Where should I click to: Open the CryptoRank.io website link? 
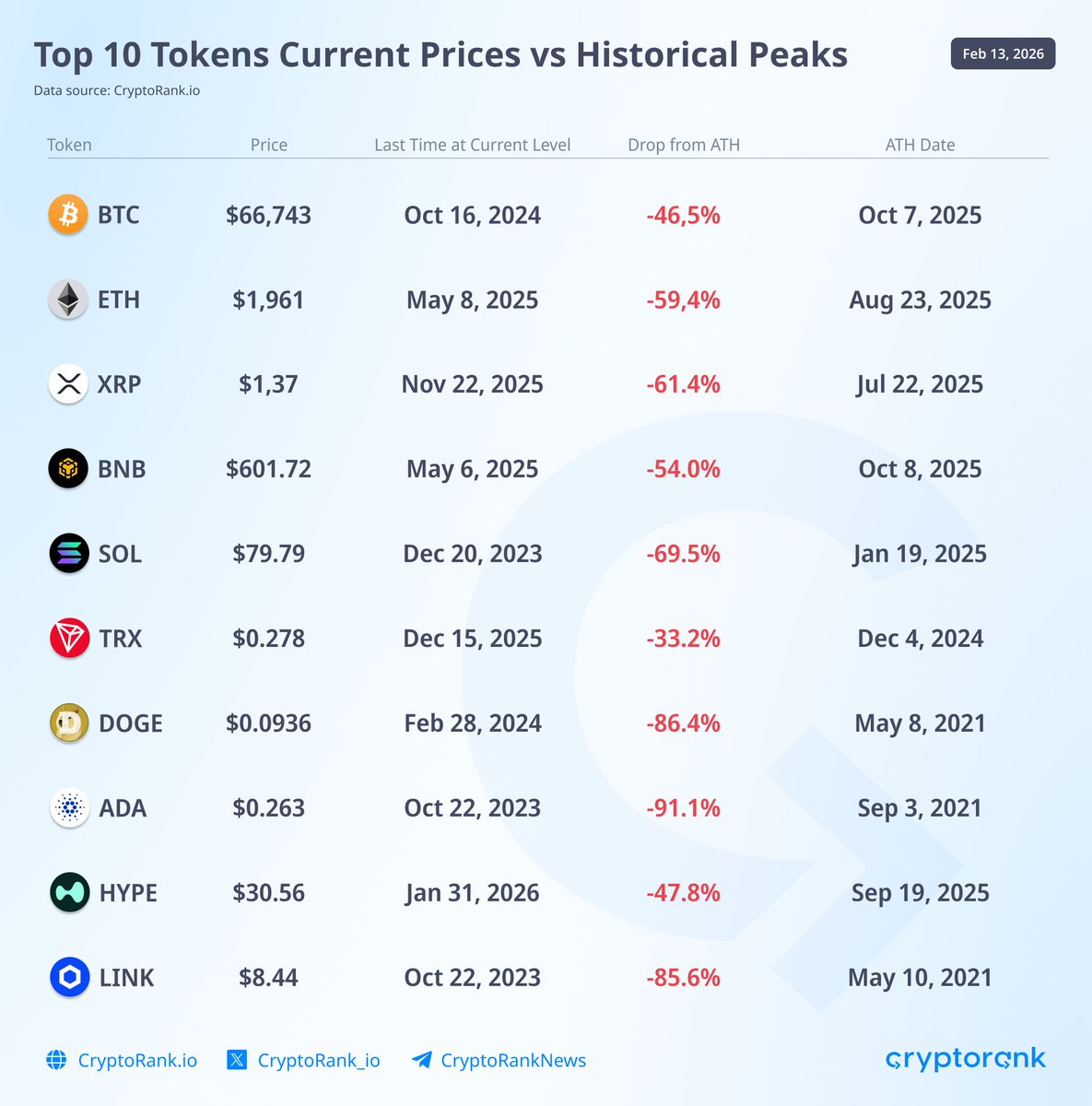[x=137, y=1061]
